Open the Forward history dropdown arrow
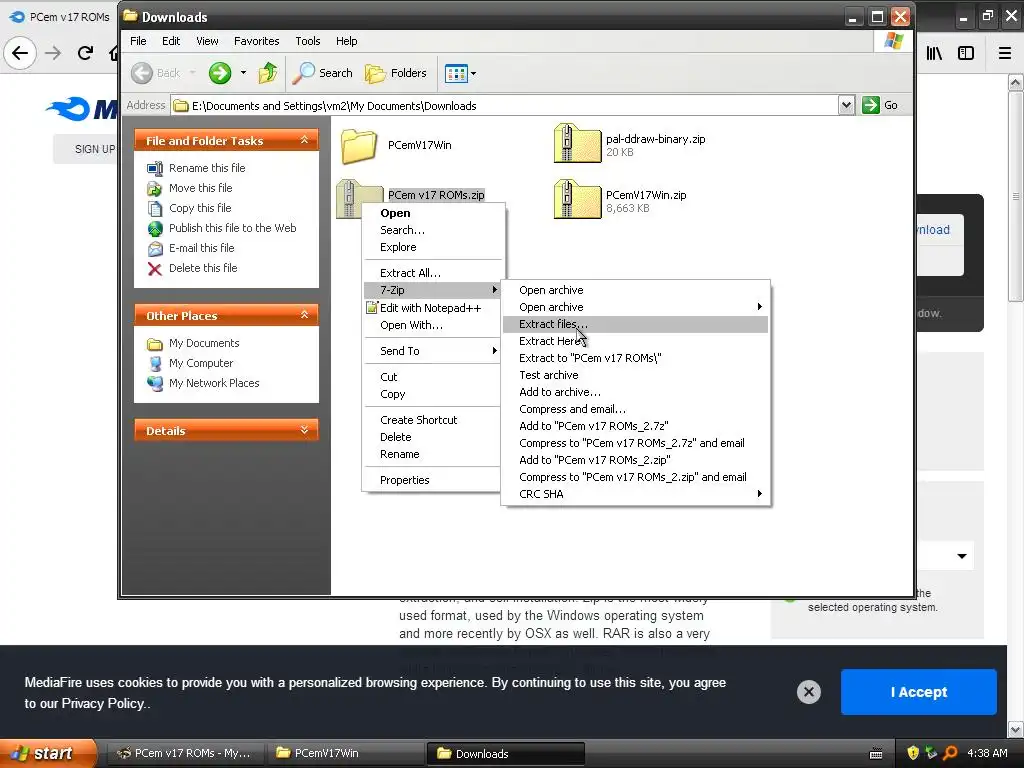1024x768 pixels. coord(243,73)
